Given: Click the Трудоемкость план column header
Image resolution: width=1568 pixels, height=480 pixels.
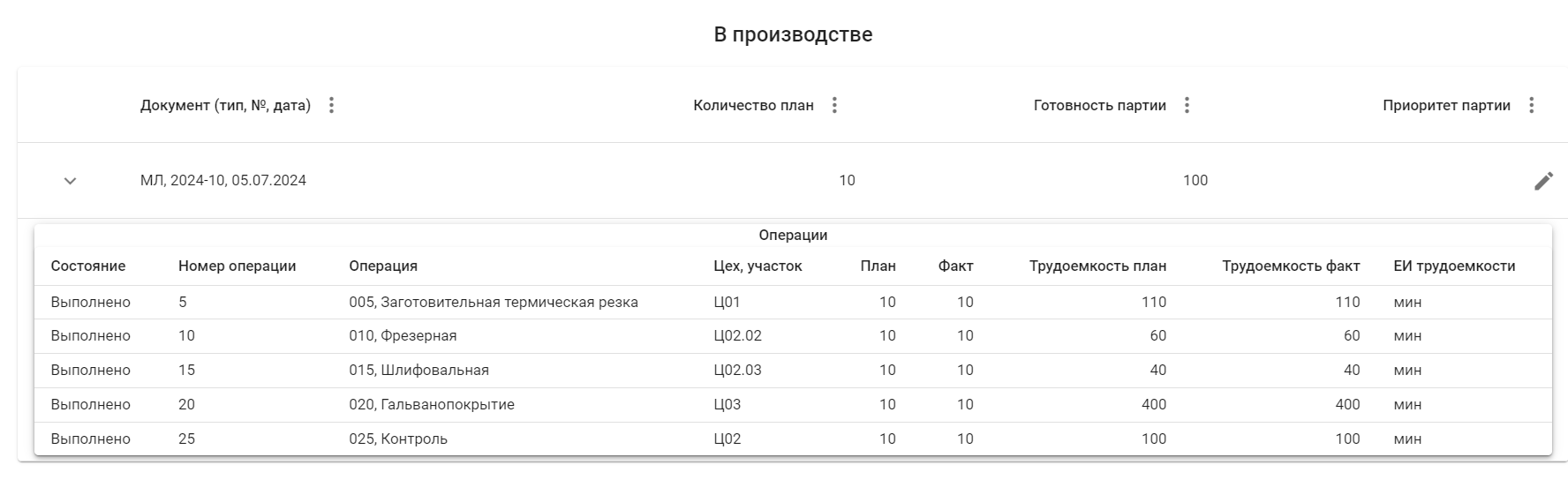Looking at the screenshot, I should pyautogui.click(x=1097, y=266).
